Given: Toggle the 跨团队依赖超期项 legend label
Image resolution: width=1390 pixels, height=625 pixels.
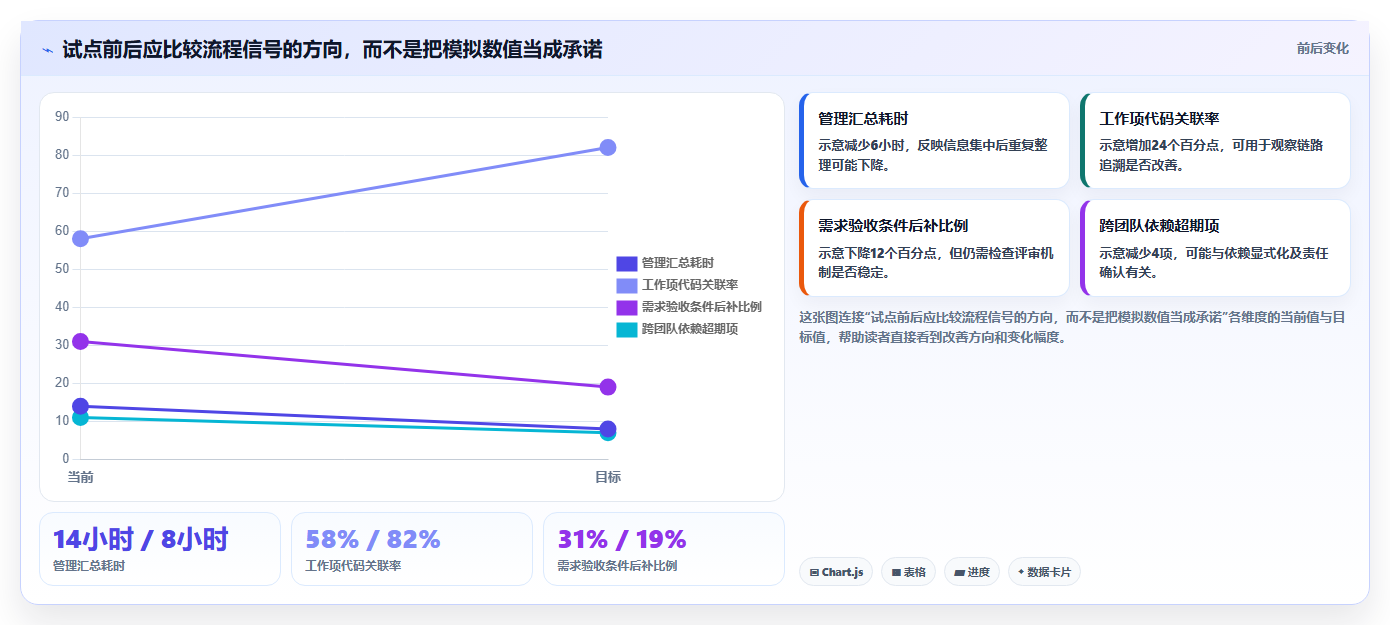Looking at the screenshot, I should [x=690, y=329].
